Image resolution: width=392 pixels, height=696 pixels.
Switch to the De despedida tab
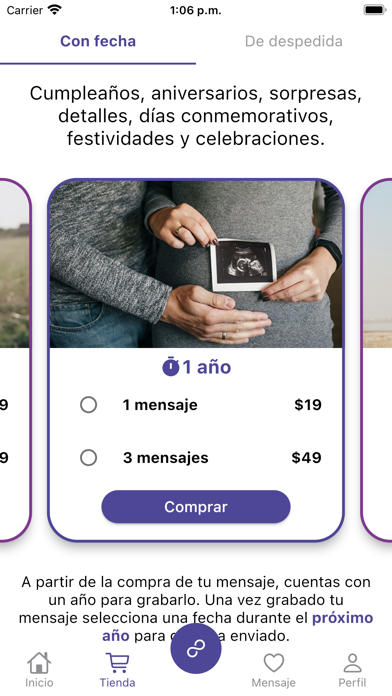coord(294,41)
